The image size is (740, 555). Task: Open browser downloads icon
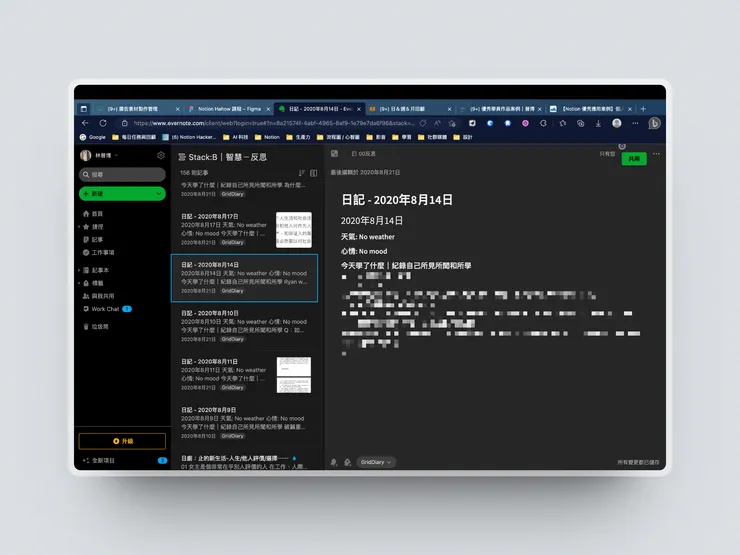coord(598,123)
